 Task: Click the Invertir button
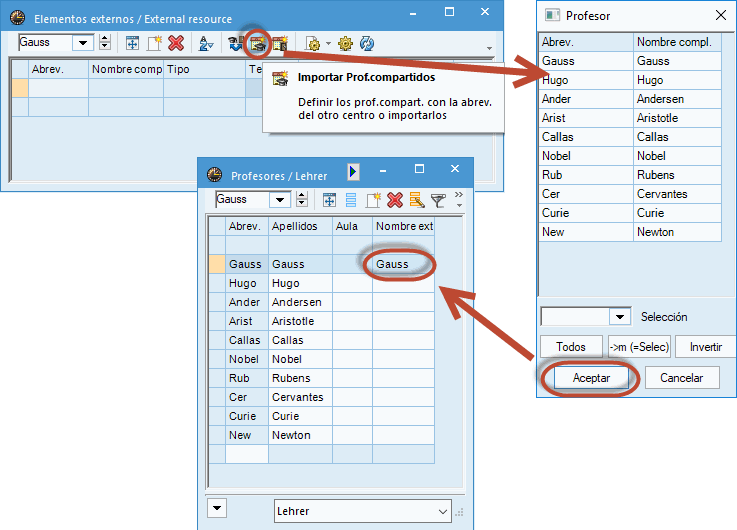pos(705,347)
